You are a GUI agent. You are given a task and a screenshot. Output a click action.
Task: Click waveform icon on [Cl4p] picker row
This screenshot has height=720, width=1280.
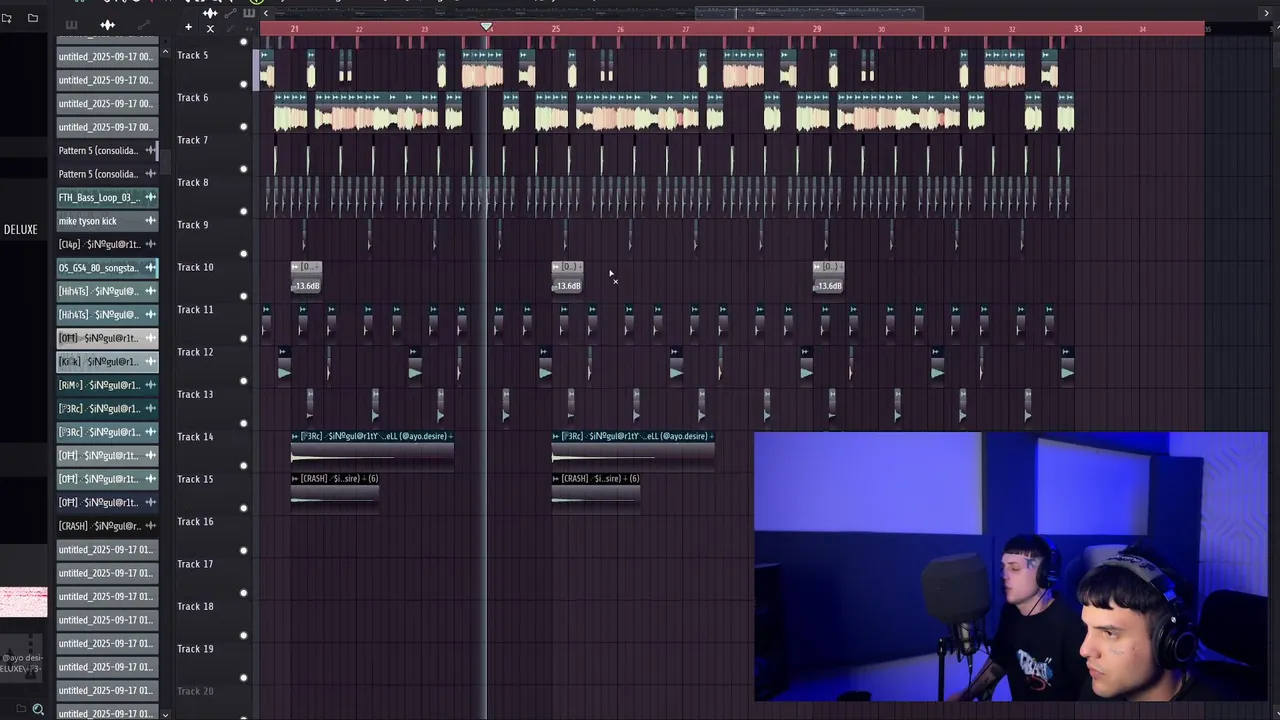(150, 244)
